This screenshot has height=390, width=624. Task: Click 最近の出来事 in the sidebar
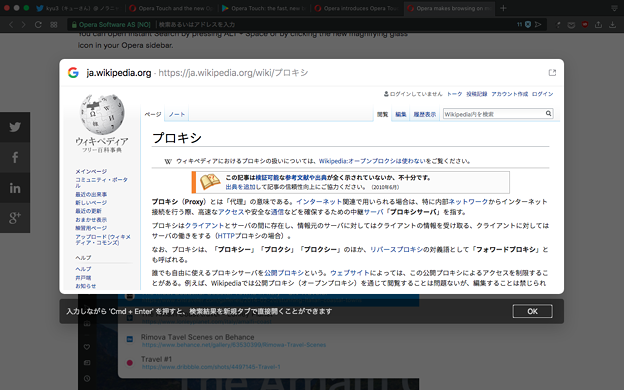point(91,195)
